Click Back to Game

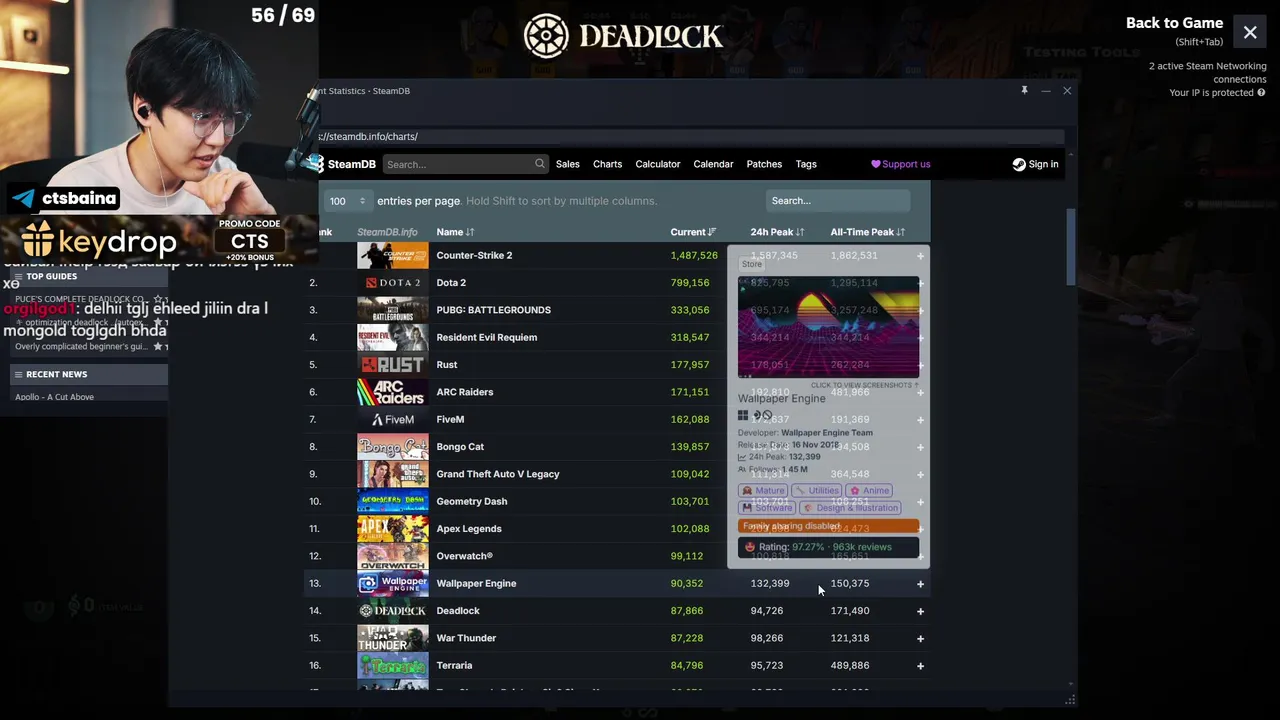(1174, 23)
